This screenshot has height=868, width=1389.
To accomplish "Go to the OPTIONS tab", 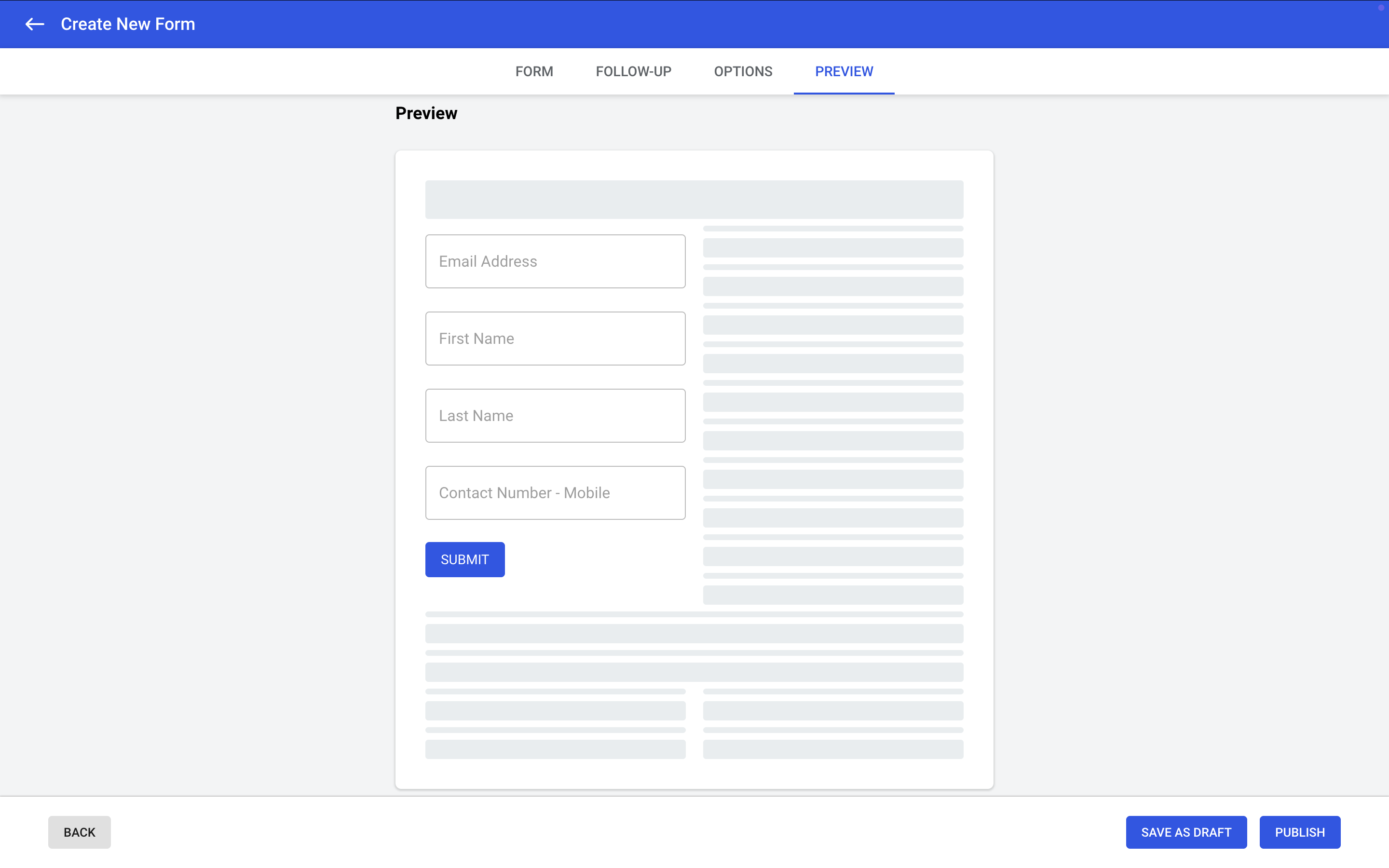I will [x=743, y=72].
